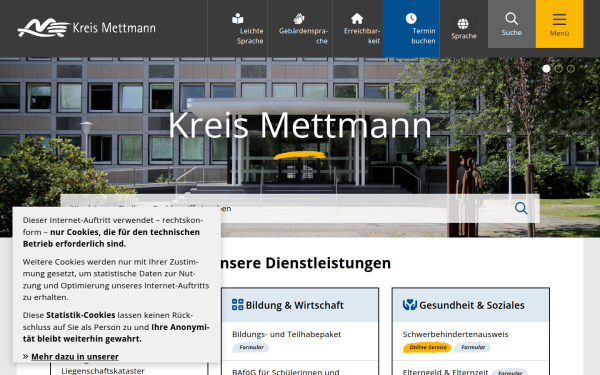Click the Kreis Mettmann hero heading

300,125
